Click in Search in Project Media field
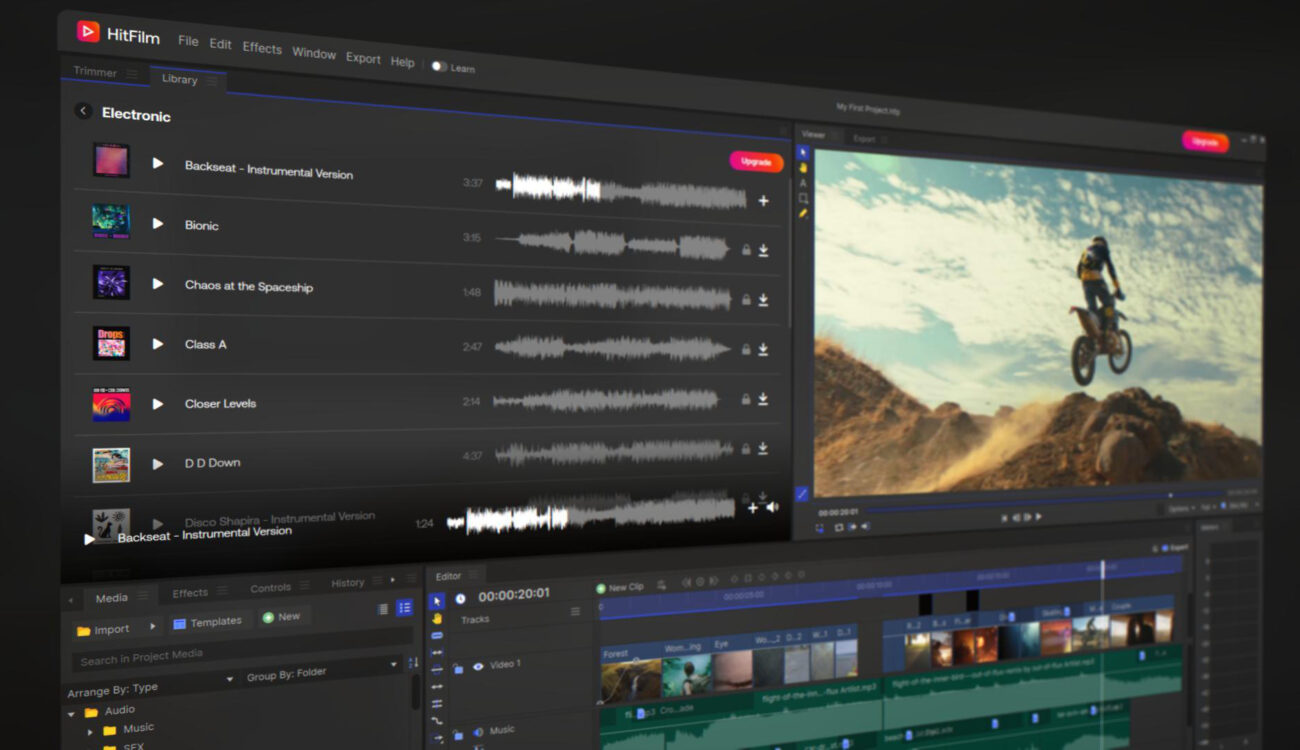This screenshot has width=1300, height=750. tap(240, 650)
